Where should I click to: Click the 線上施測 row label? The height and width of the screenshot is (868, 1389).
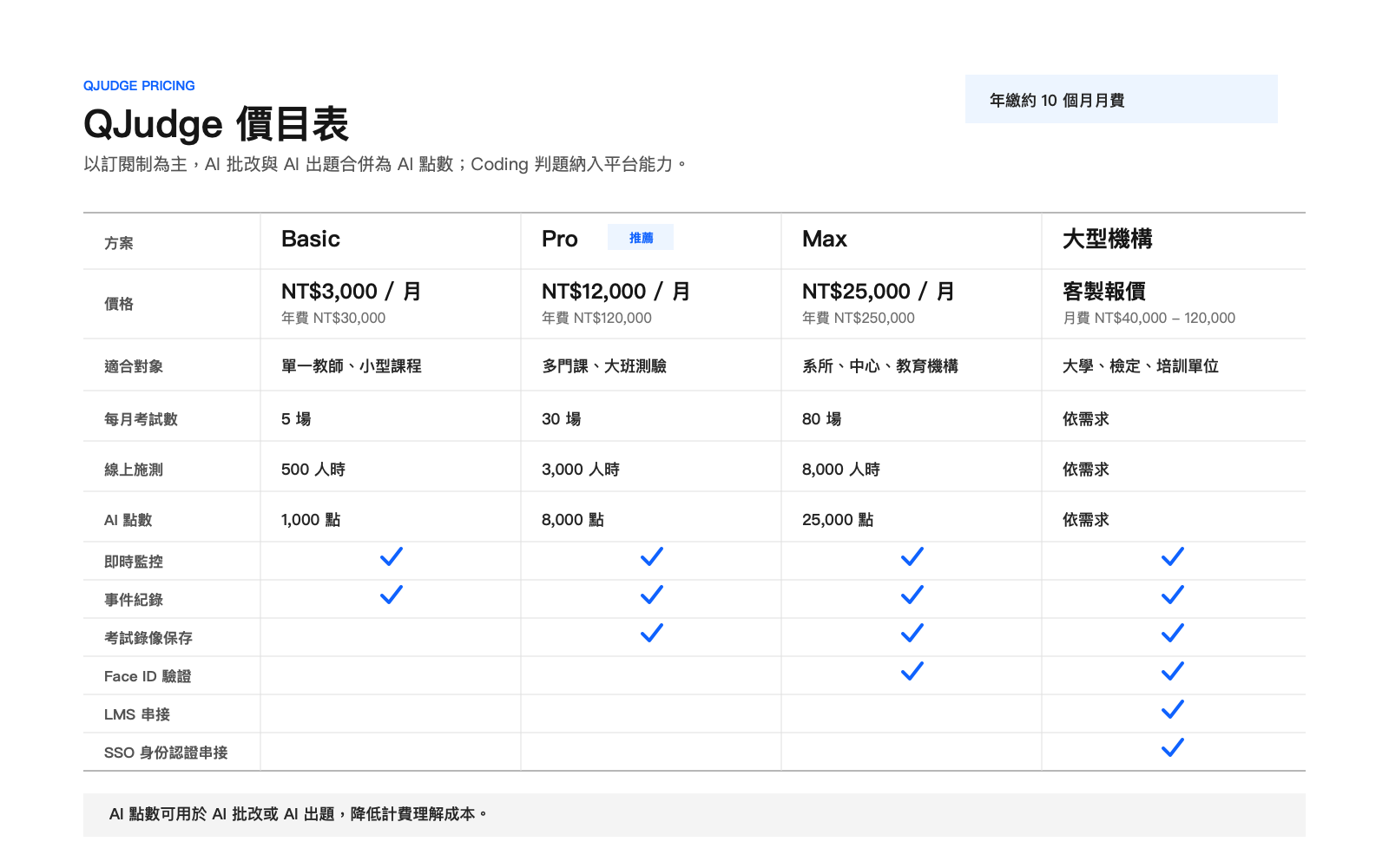point(134,470)
